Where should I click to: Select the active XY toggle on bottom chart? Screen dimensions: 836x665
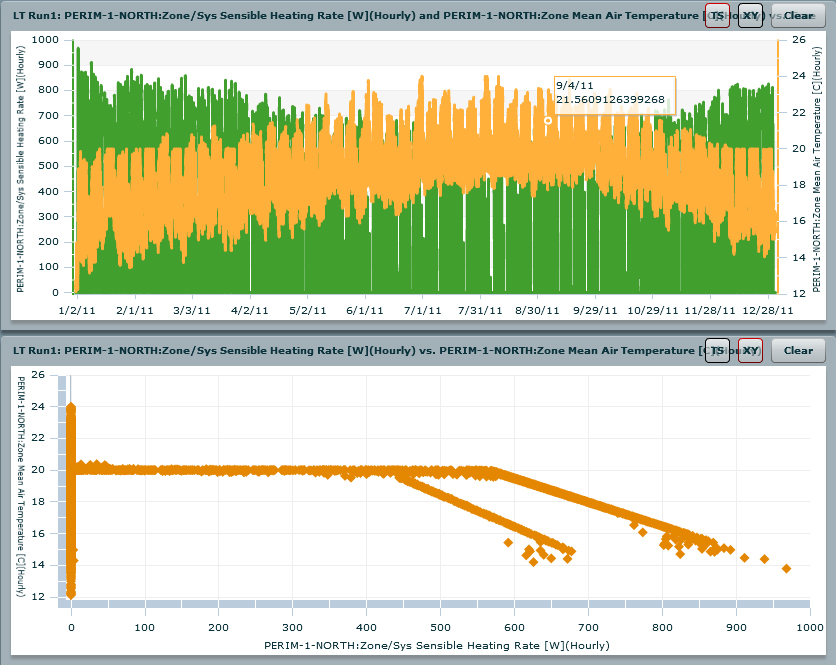pos(749,351)
